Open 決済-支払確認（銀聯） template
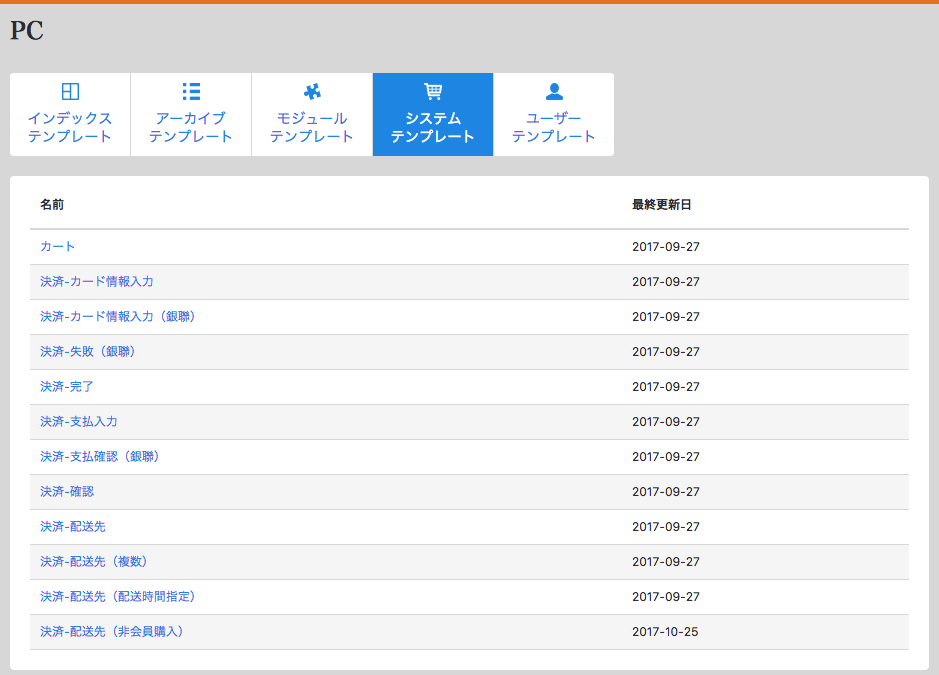This screenshot has height=675, width=939. tap(100, 457)
